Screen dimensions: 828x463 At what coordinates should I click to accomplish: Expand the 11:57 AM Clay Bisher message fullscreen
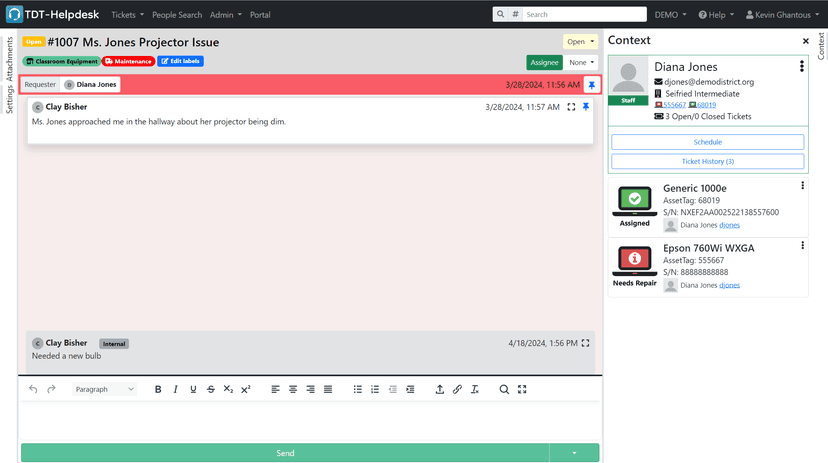[571, 107]
